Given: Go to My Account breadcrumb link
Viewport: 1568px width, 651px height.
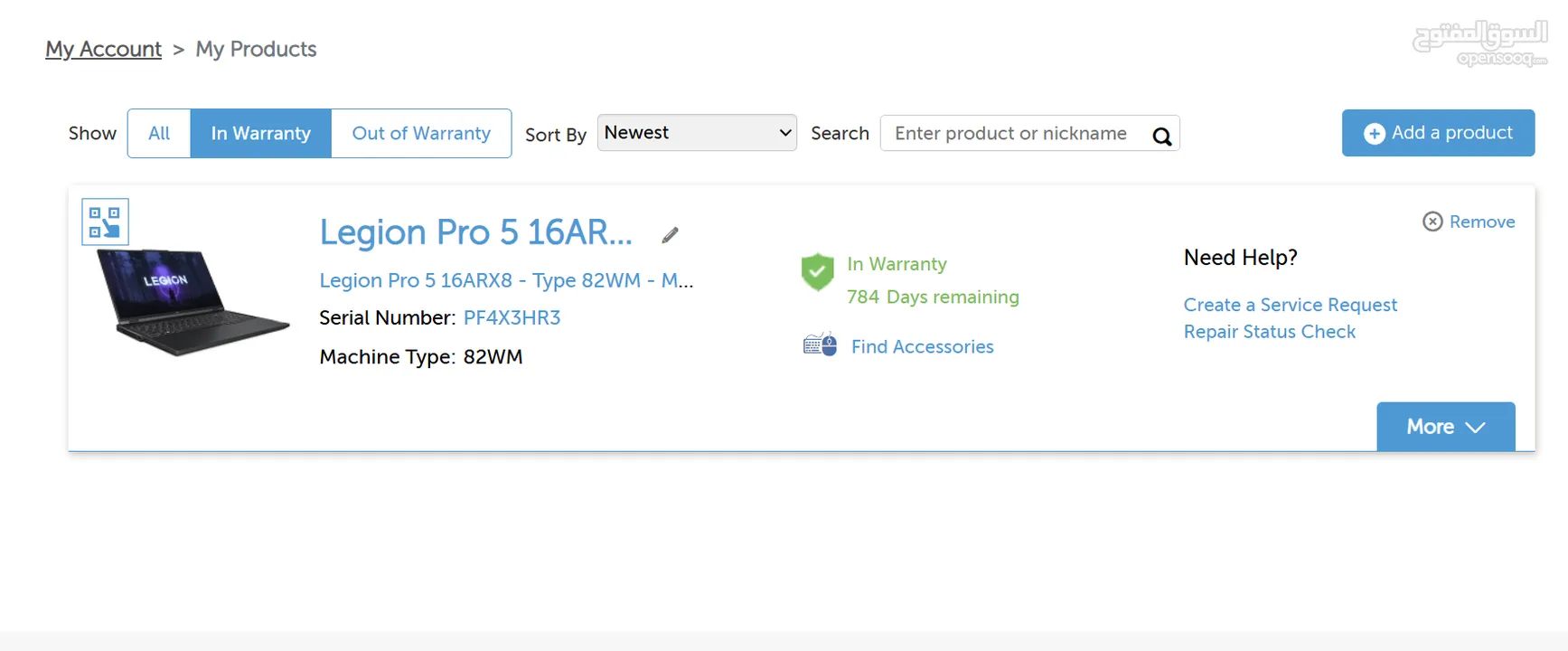Looking at the screenshot, I should [104, 49].
